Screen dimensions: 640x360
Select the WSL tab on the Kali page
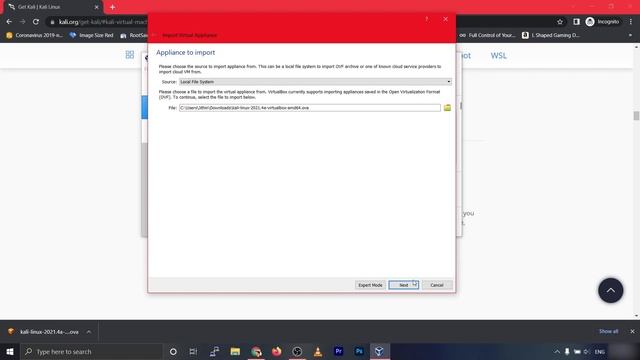498,56
